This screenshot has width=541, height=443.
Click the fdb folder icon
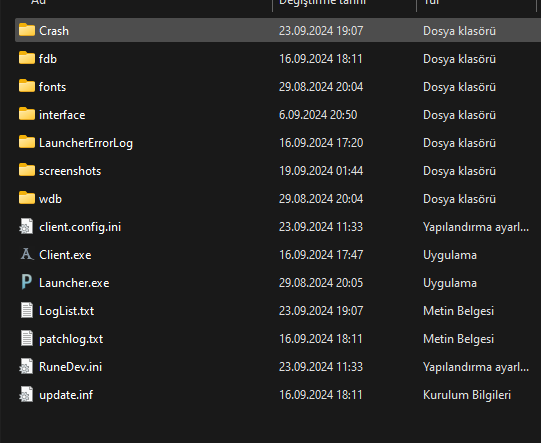point(27,58)
